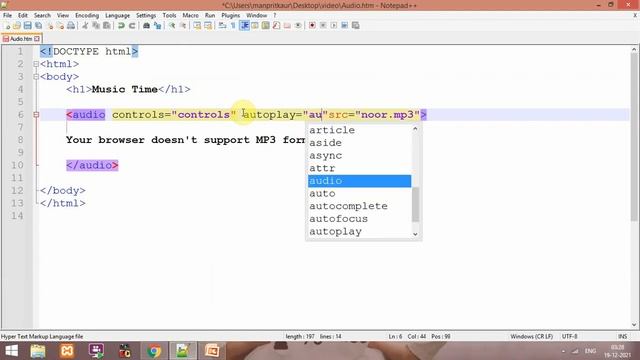Open the Run menu
The width and height of the screenshot is (640, 360).
pos(210,16)
